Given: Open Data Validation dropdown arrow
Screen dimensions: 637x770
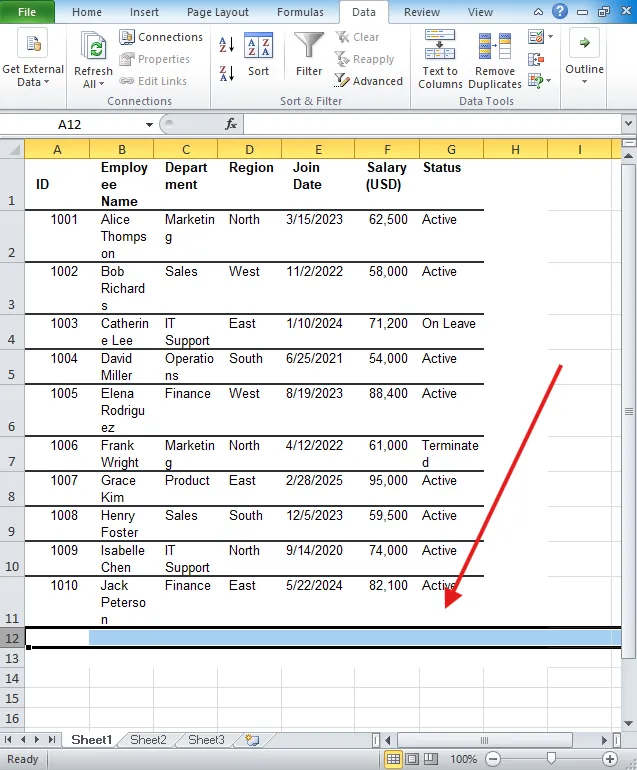Looking at the screenshot, I should [x=551, y=37].
